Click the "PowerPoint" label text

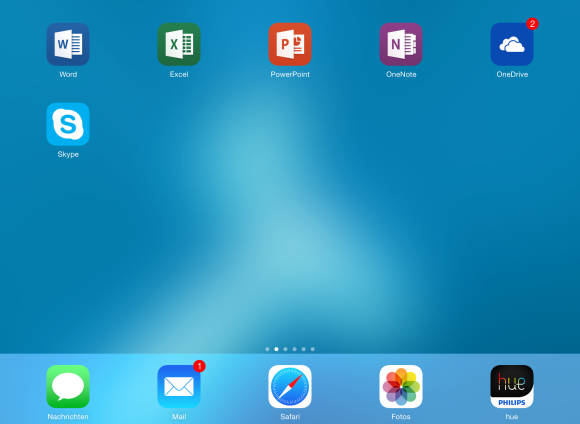pyautogui.click(x=290, y=74)
